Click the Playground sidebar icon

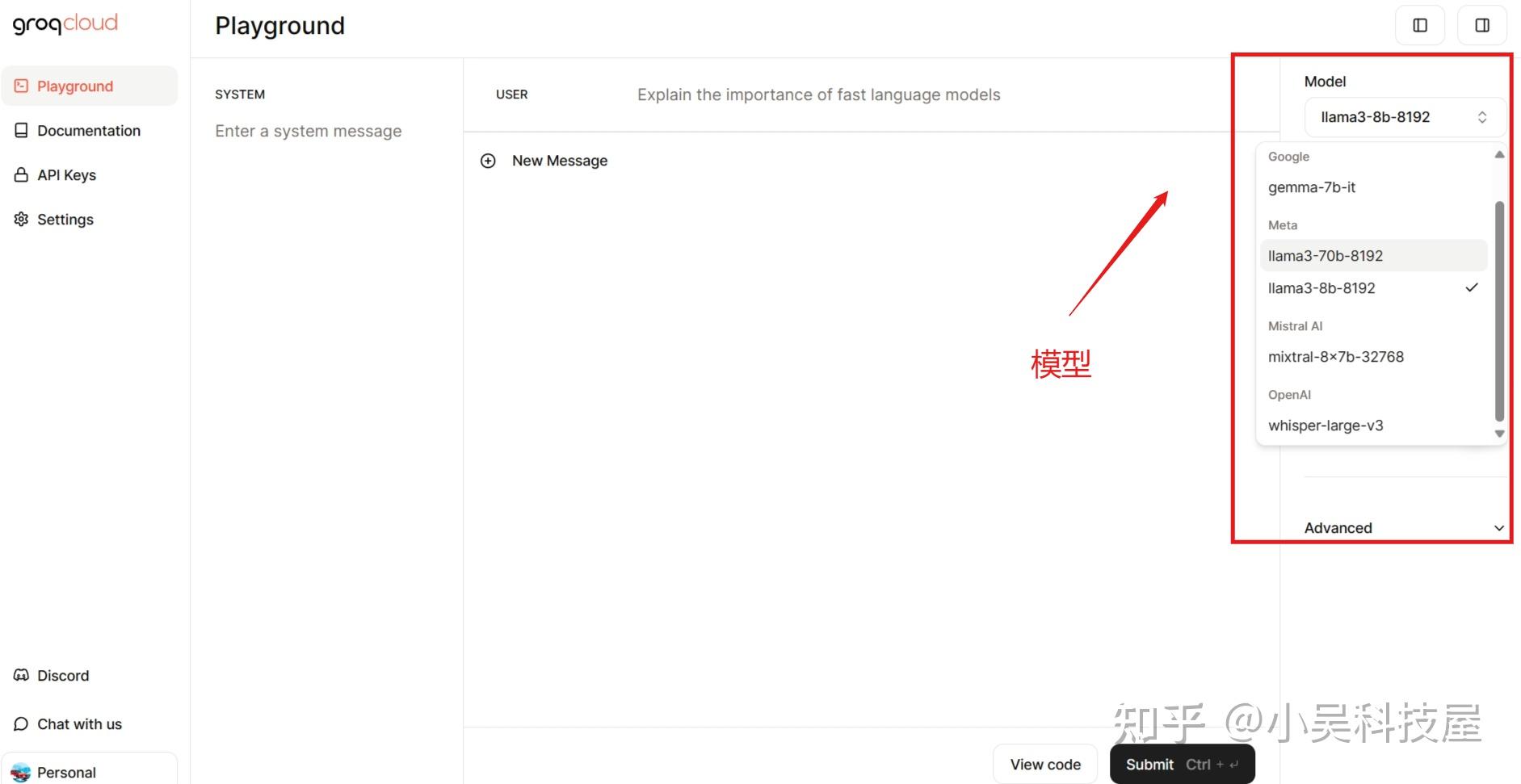click(x=21, y=86)
